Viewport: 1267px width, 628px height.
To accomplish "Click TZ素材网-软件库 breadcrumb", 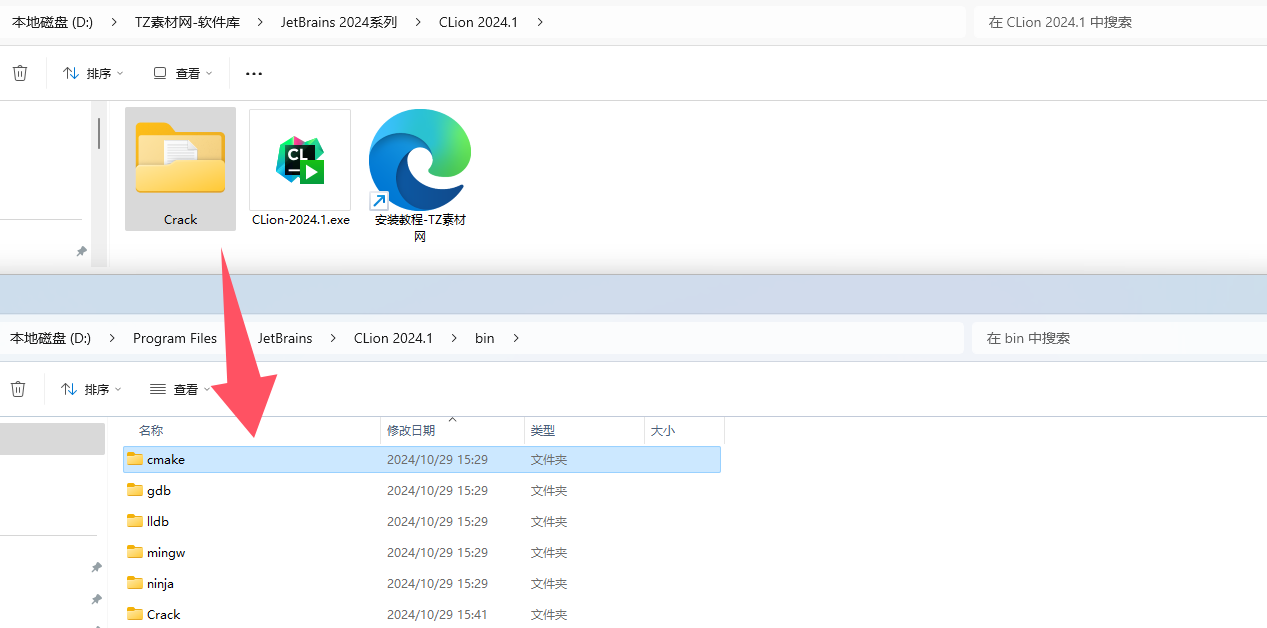I will click(188, 22).
